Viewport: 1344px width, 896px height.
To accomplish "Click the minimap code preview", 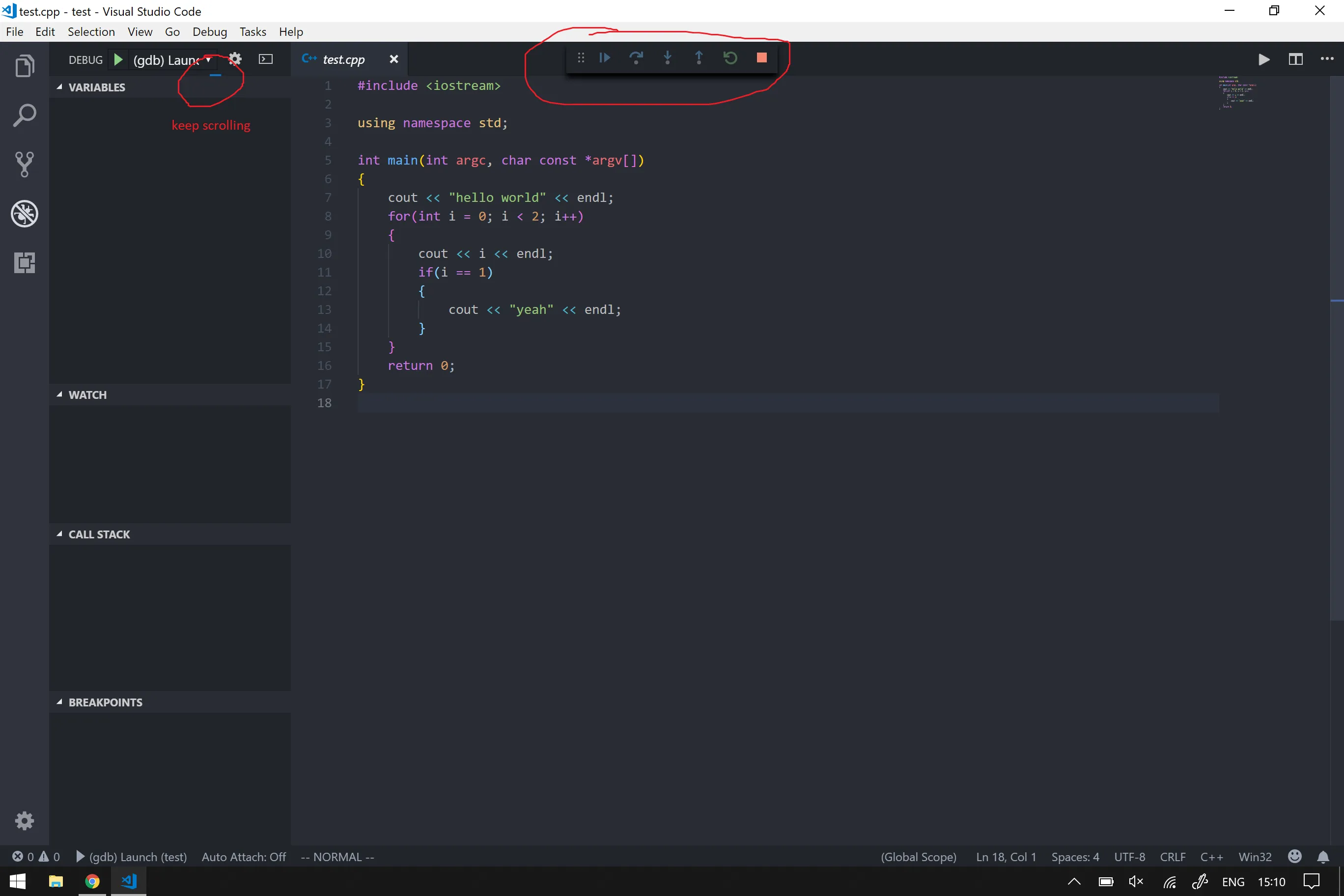I will (x=1236, y=92).
